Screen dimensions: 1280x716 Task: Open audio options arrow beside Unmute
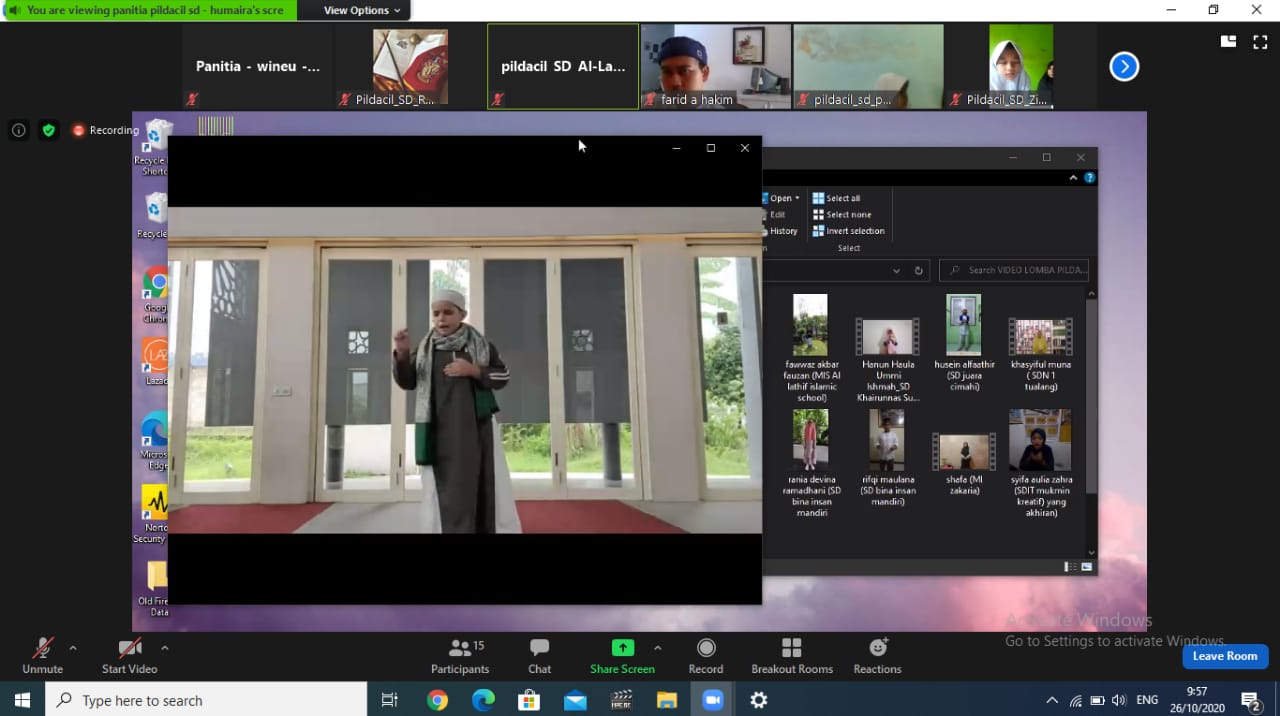point(73,648)
